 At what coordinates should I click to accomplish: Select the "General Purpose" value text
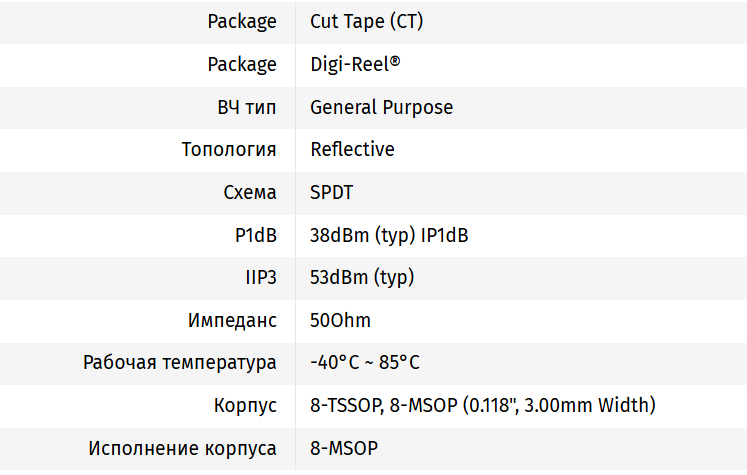pos(381,107)
